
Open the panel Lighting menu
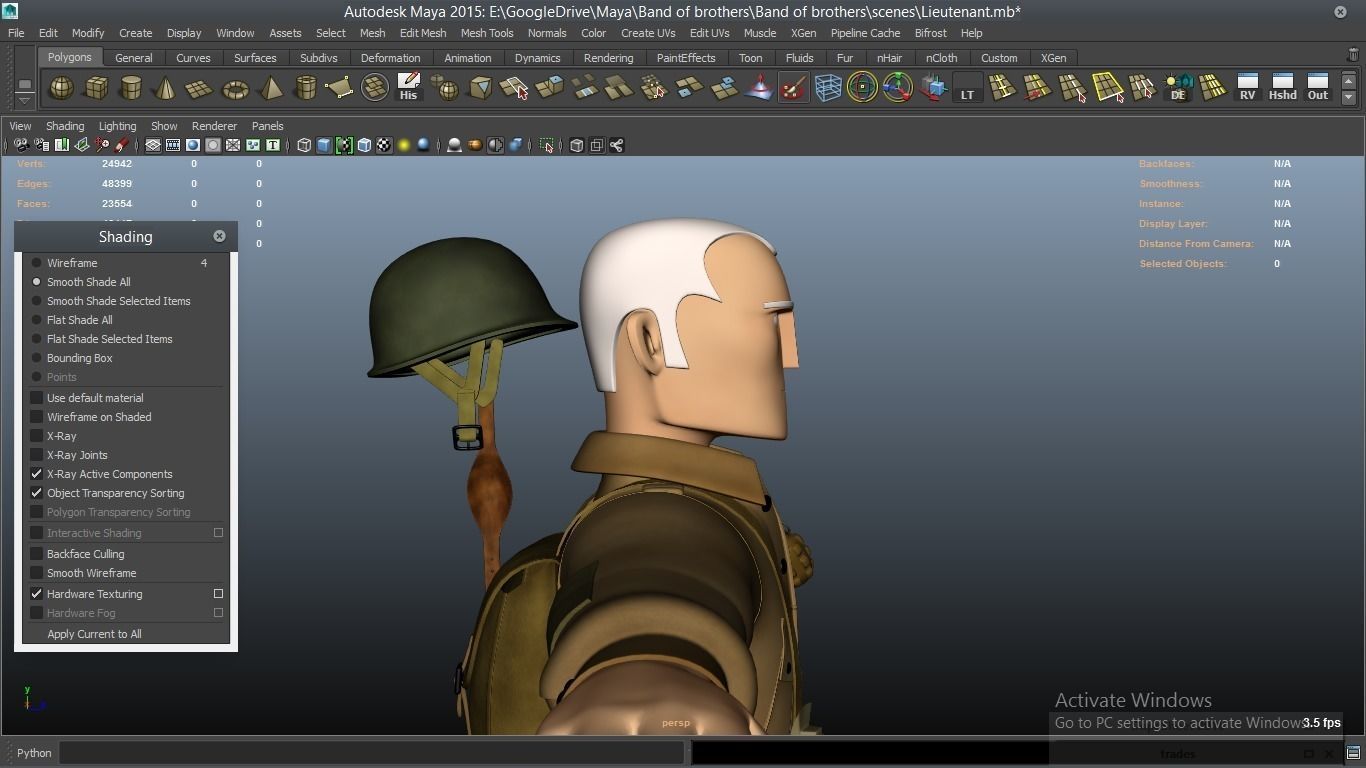coord(117,126)
